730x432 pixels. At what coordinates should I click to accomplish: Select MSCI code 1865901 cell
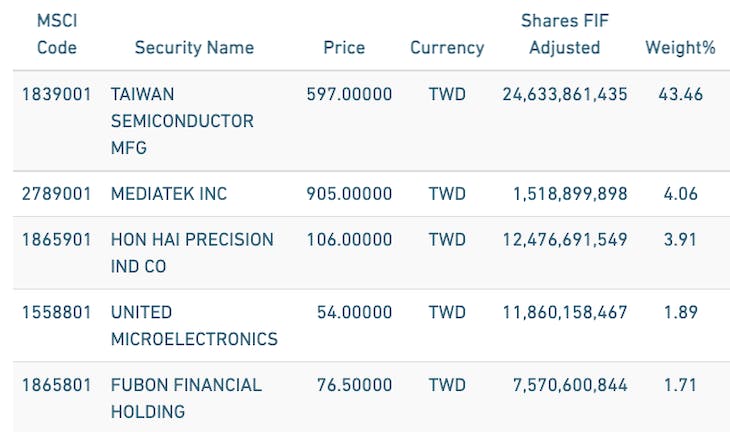click(x=56, y=240)
